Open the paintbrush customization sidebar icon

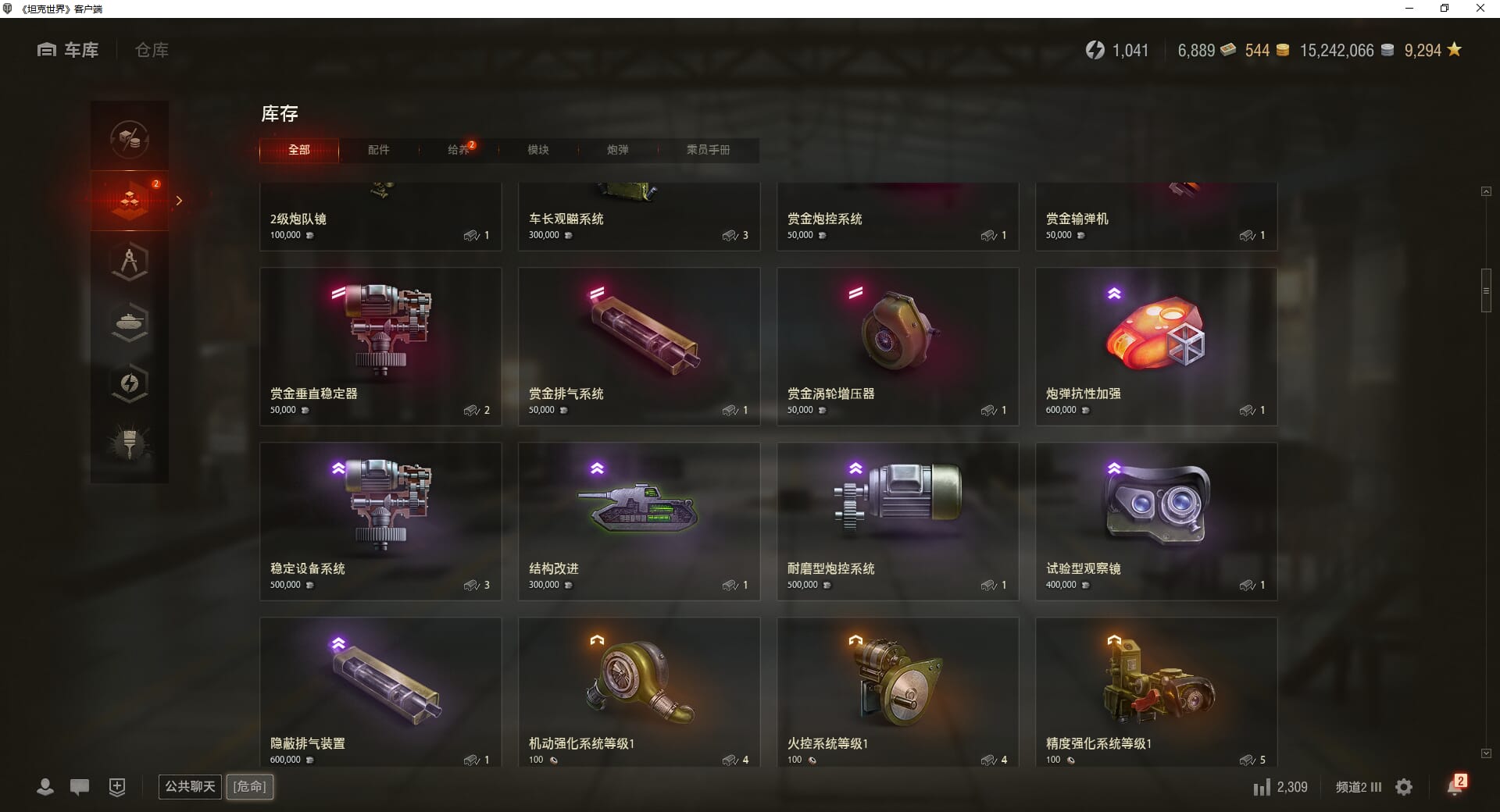(x=130, y=443)
